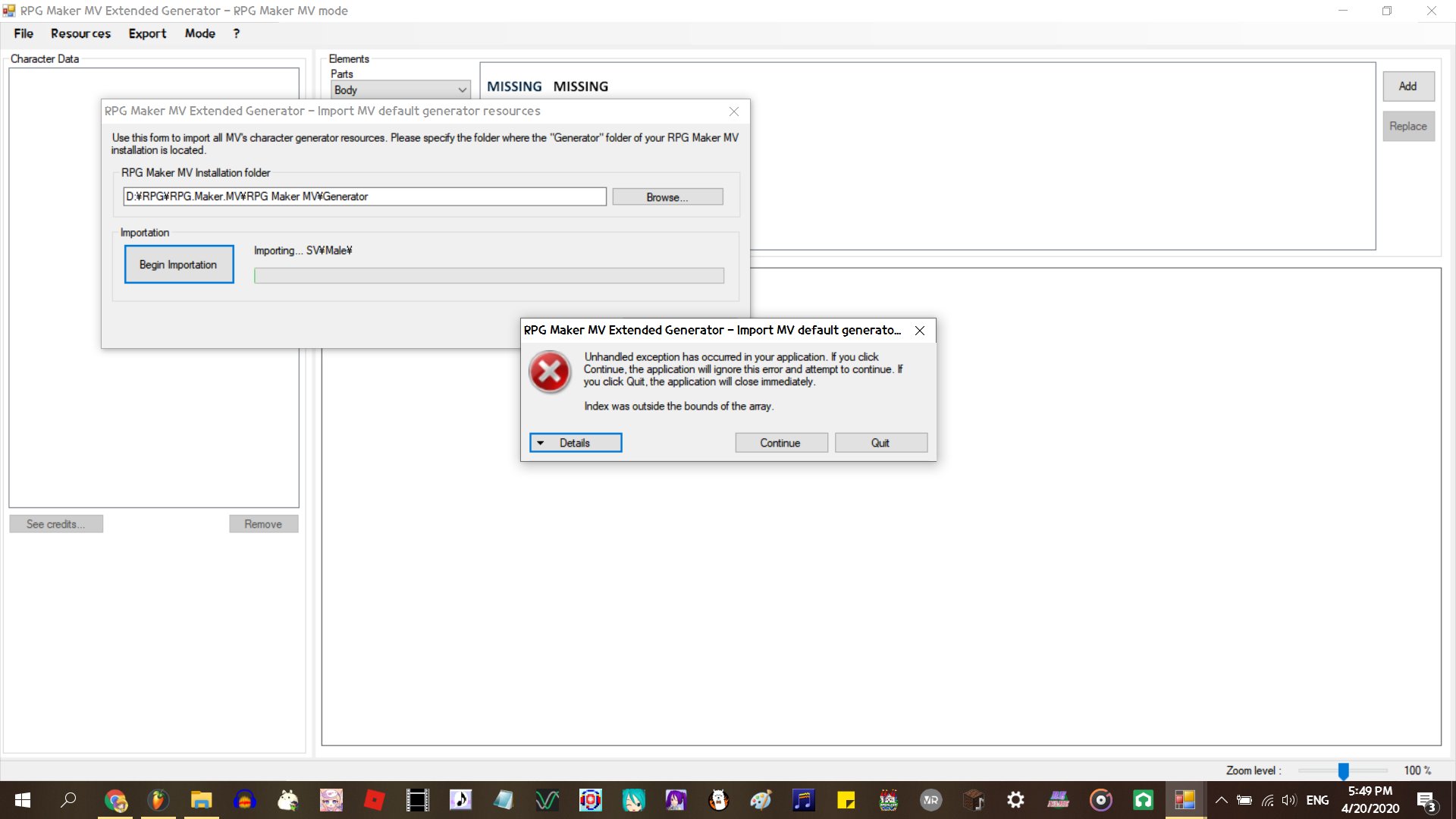Open network status in system tray

click(1267, 800)
